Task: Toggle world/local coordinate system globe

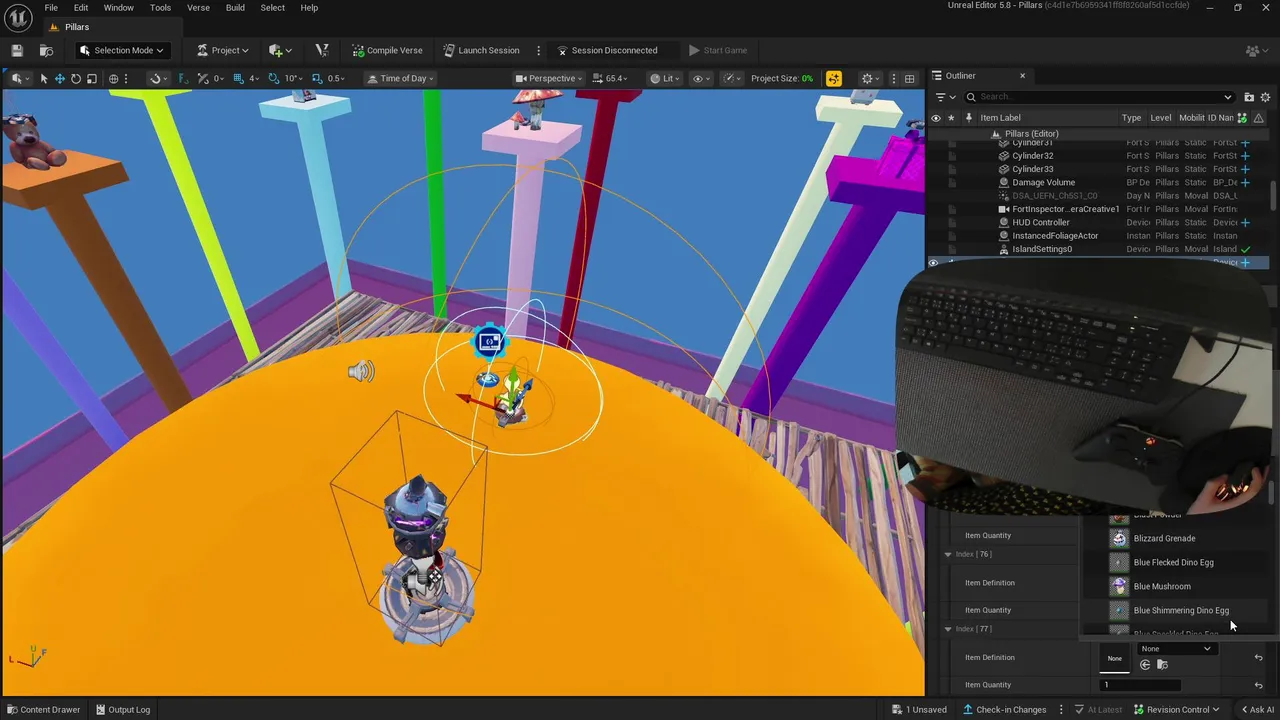Action: [x=113, y=78]
